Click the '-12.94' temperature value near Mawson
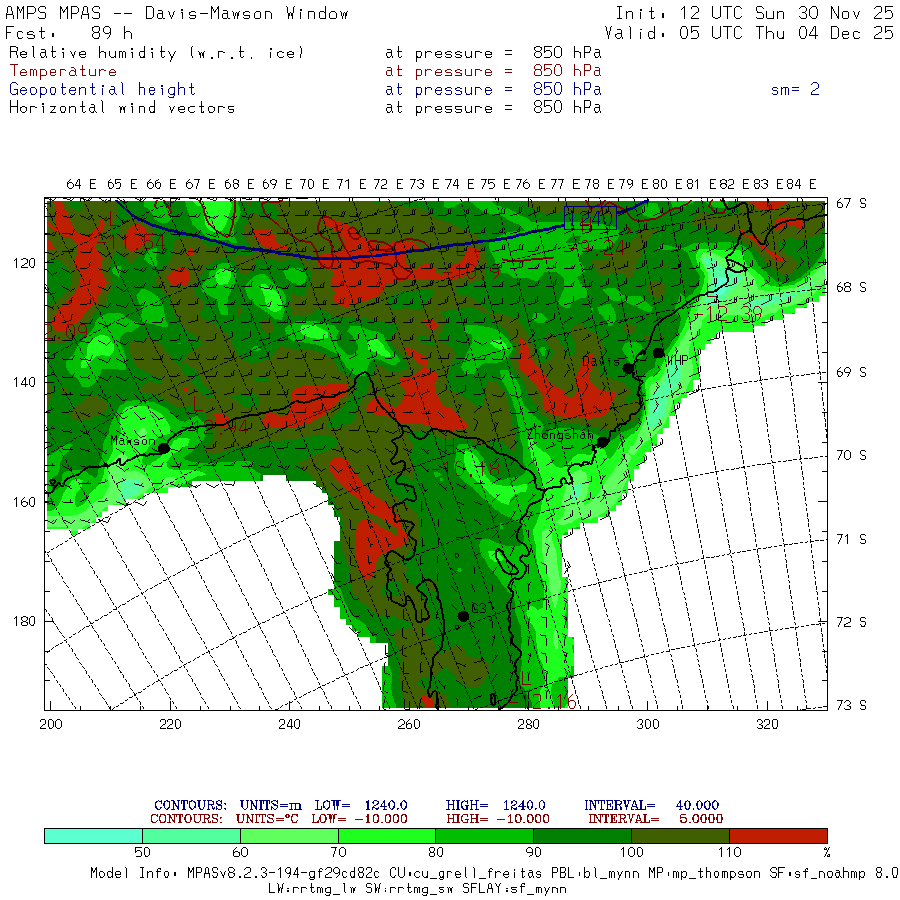900x900 pixels. 217,427
